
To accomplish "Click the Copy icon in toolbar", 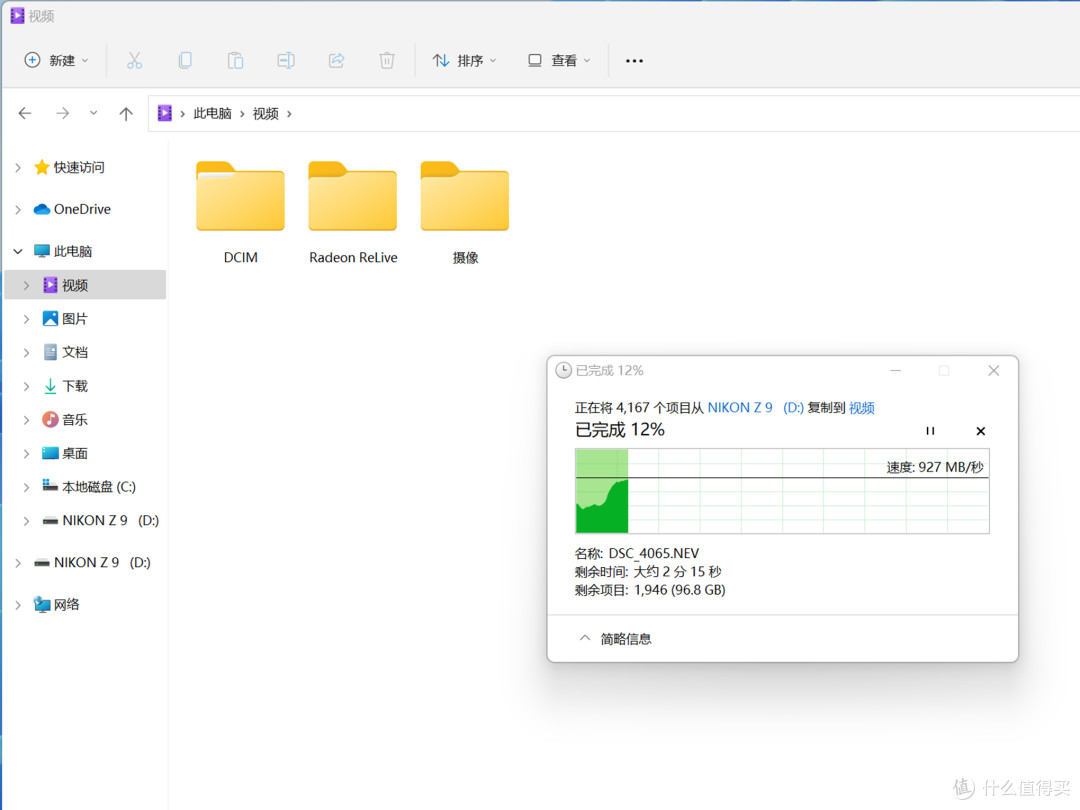I will 185,61.
